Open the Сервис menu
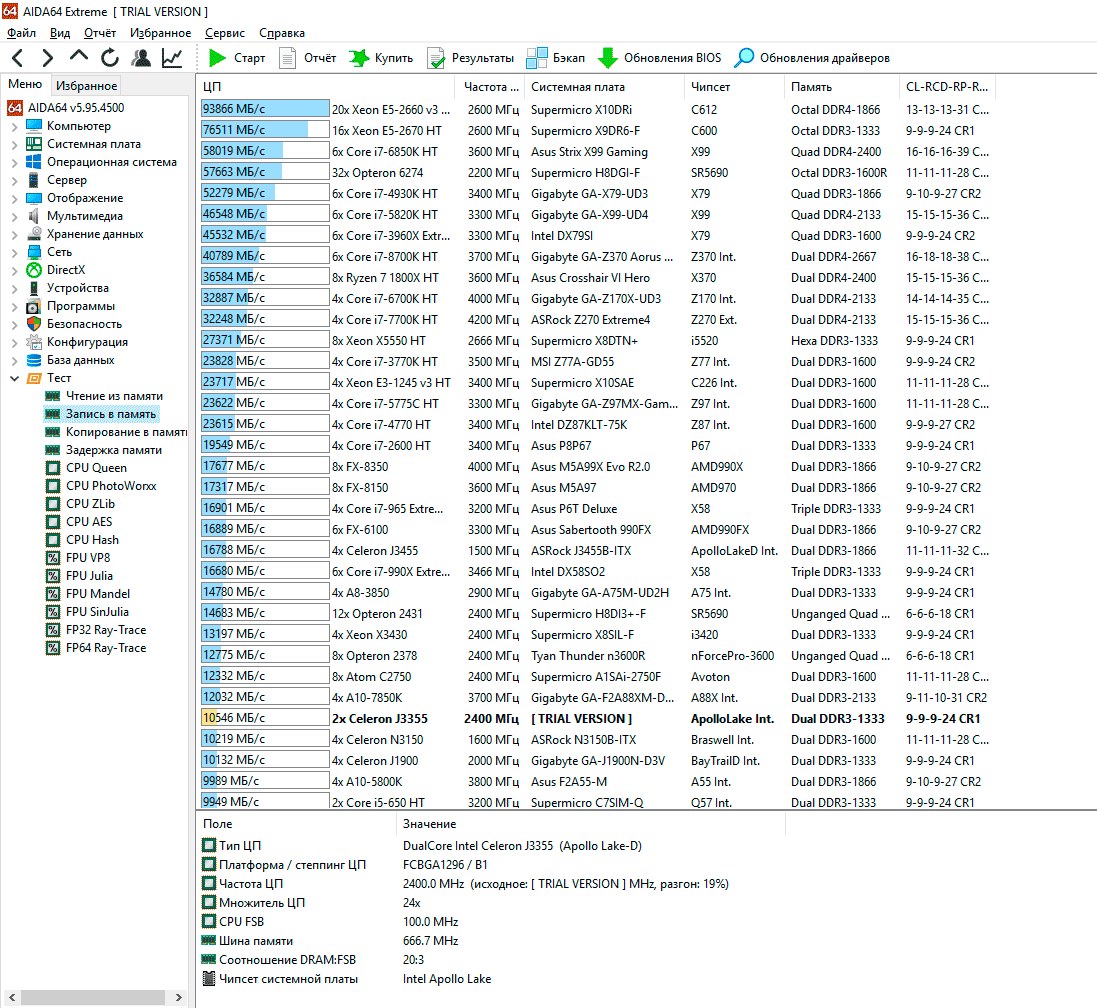Image resolution: width=1097 pixels, height=1008 pixels. (x=224, y=33)
